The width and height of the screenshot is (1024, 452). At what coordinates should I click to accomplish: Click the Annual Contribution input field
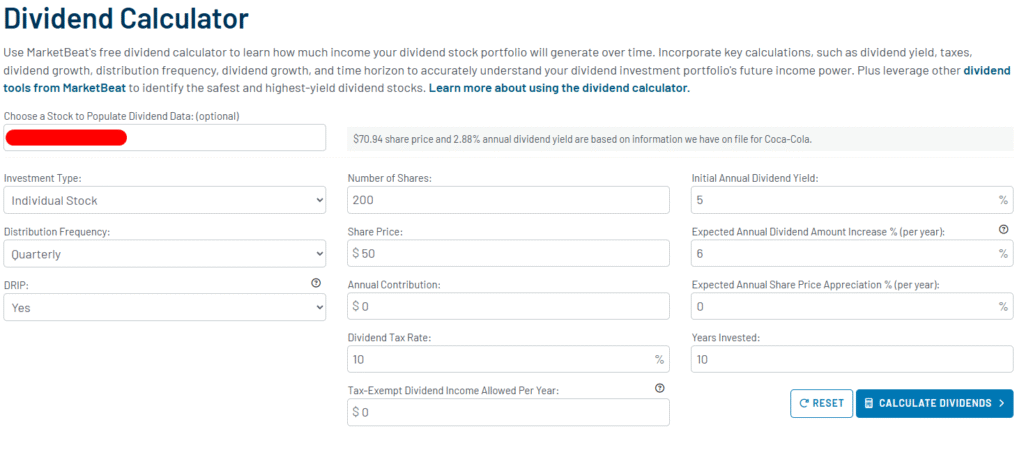pos(508,307)
